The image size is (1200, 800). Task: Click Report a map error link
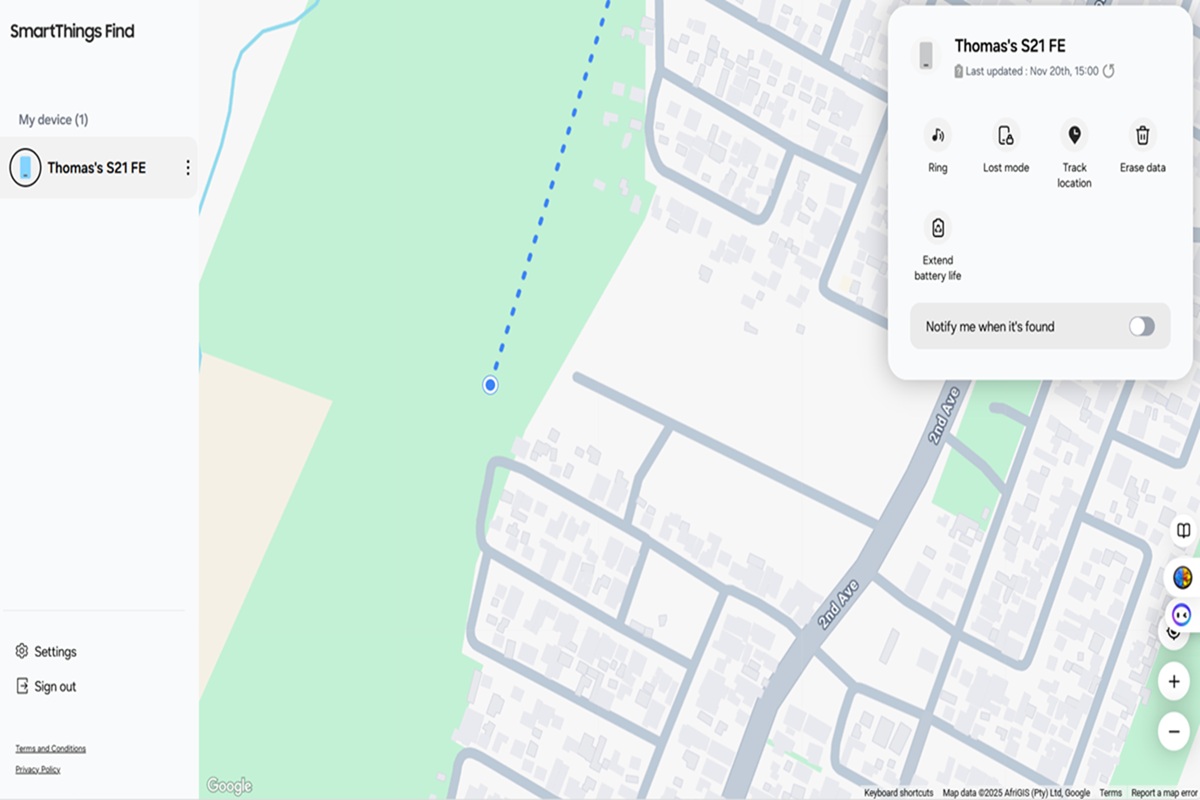pos(1165,793)
